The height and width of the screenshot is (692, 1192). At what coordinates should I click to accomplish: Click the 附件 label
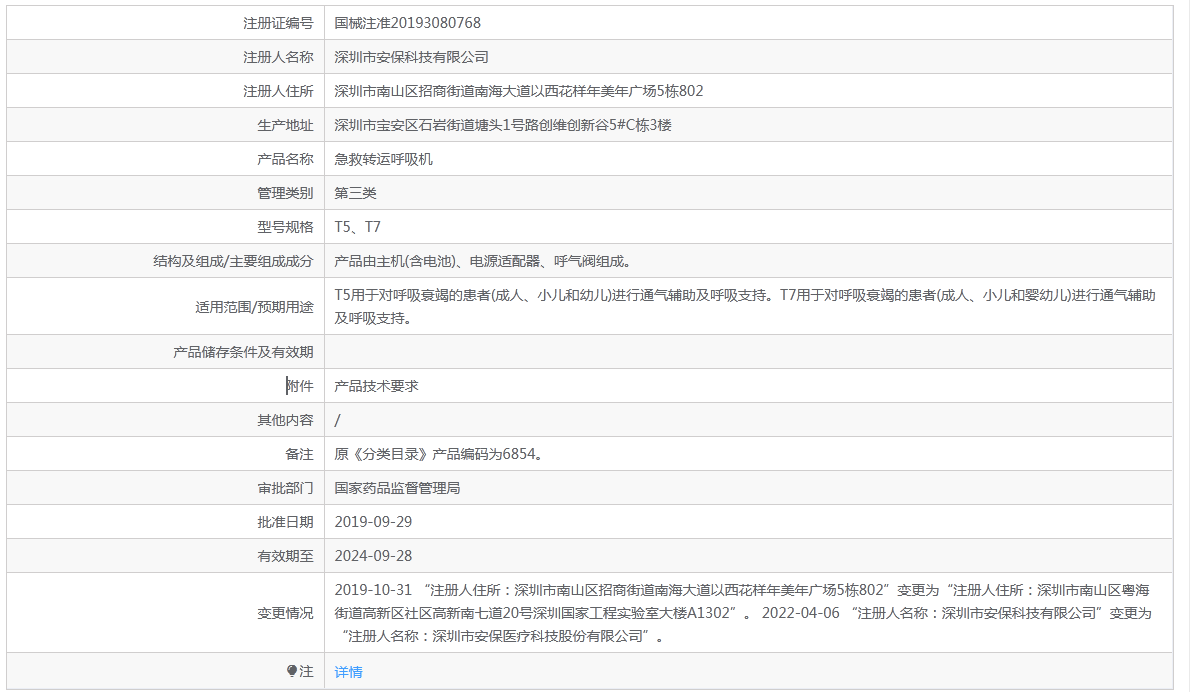click(300, 386)
